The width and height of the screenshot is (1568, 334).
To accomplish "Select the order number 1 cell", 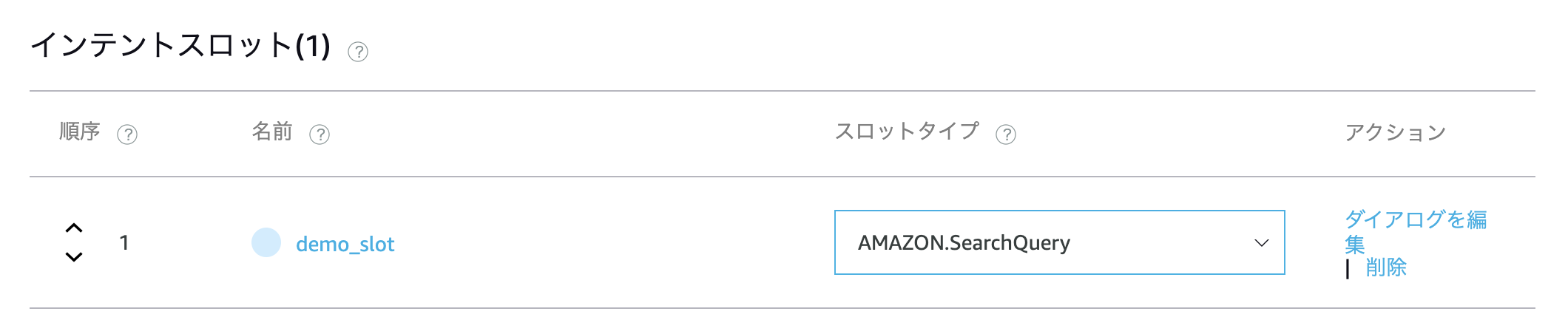I will point(124,242).
